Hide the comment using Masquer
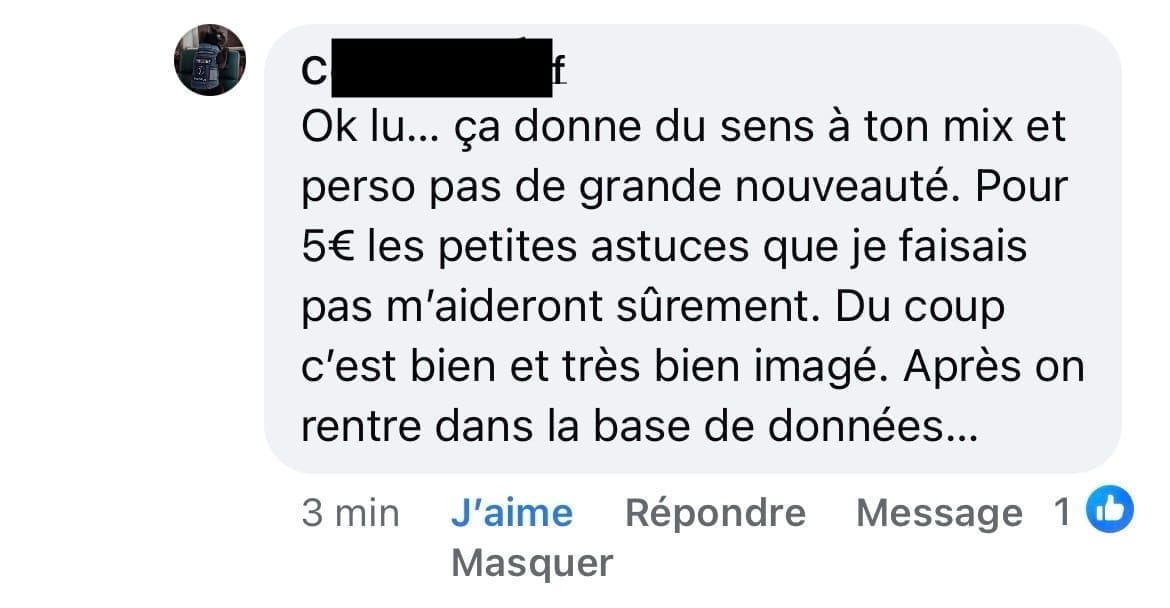1170x608 pixels. (x=532, y=563)
